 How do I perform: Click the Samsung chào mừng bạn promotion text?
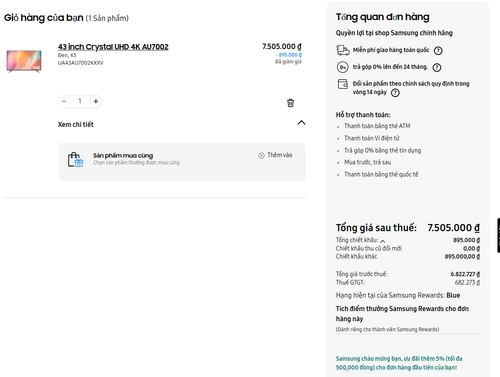point(399,363)
